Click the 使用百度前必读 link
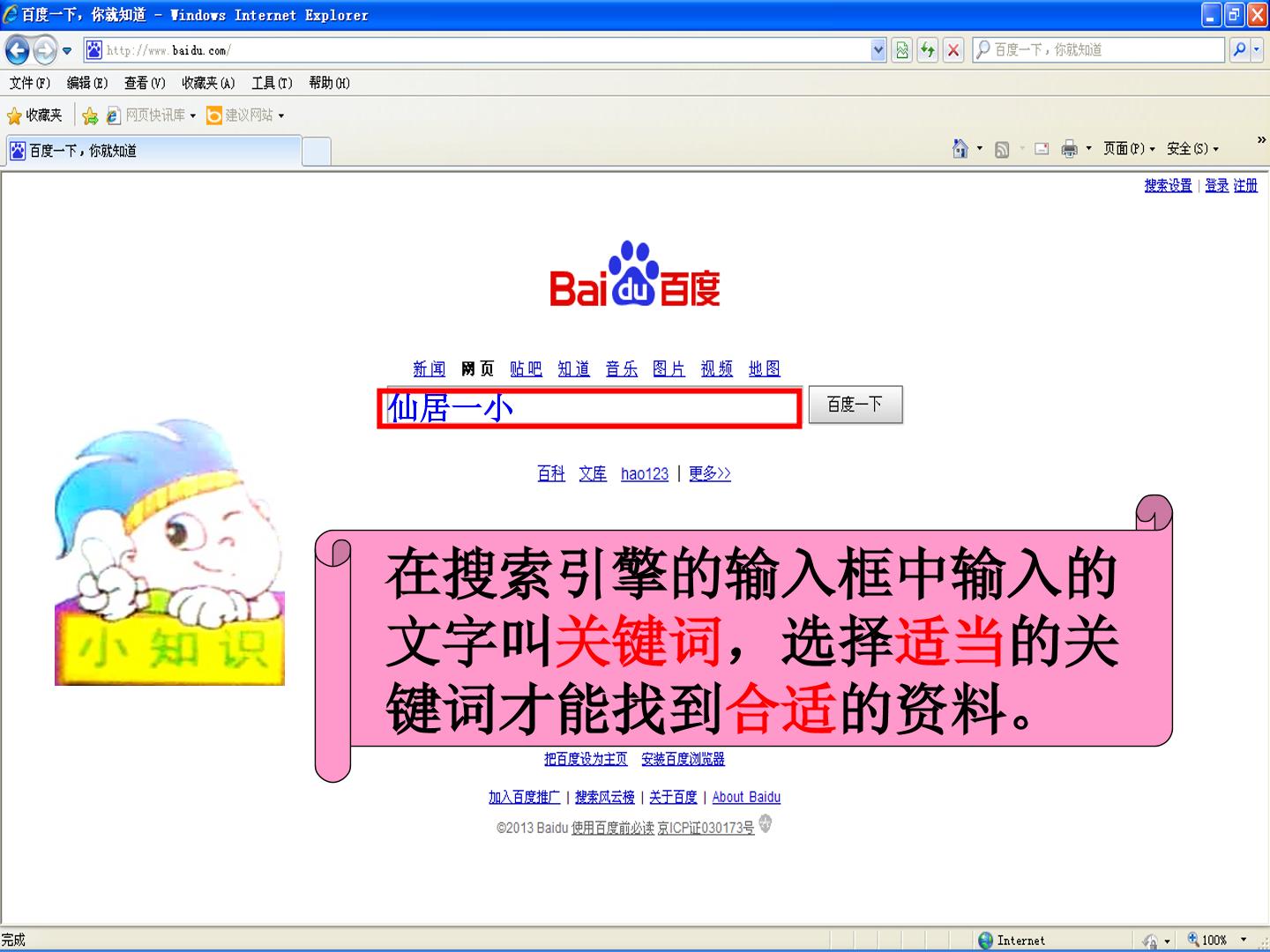The height and width of the screenshot is (952, 1270). [613, 829]
